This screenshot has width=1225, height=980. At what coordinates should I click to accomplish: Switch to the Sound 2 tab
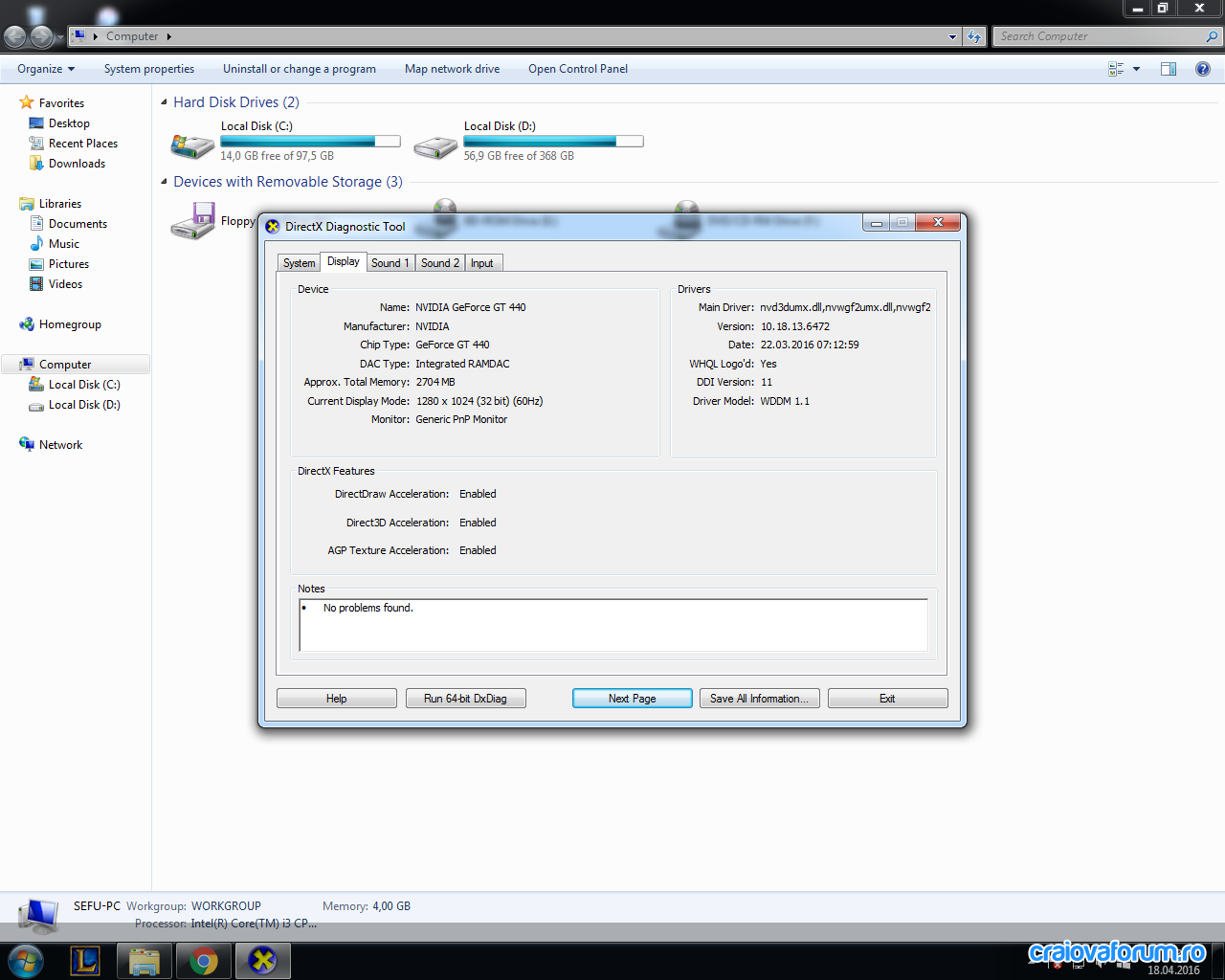pyautogui.click(x=440, y=263)
